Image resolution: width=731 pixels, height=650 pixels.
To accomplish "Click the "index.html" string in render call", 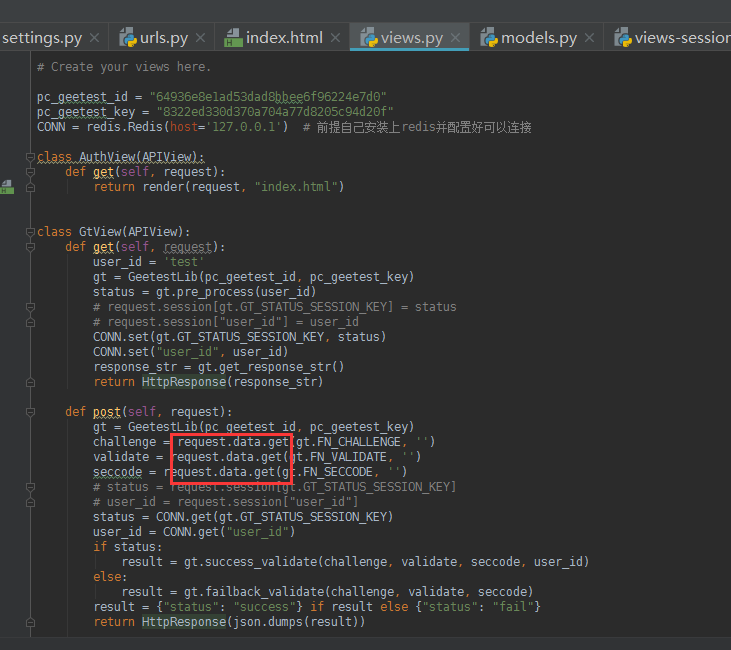I will [296, 187].
